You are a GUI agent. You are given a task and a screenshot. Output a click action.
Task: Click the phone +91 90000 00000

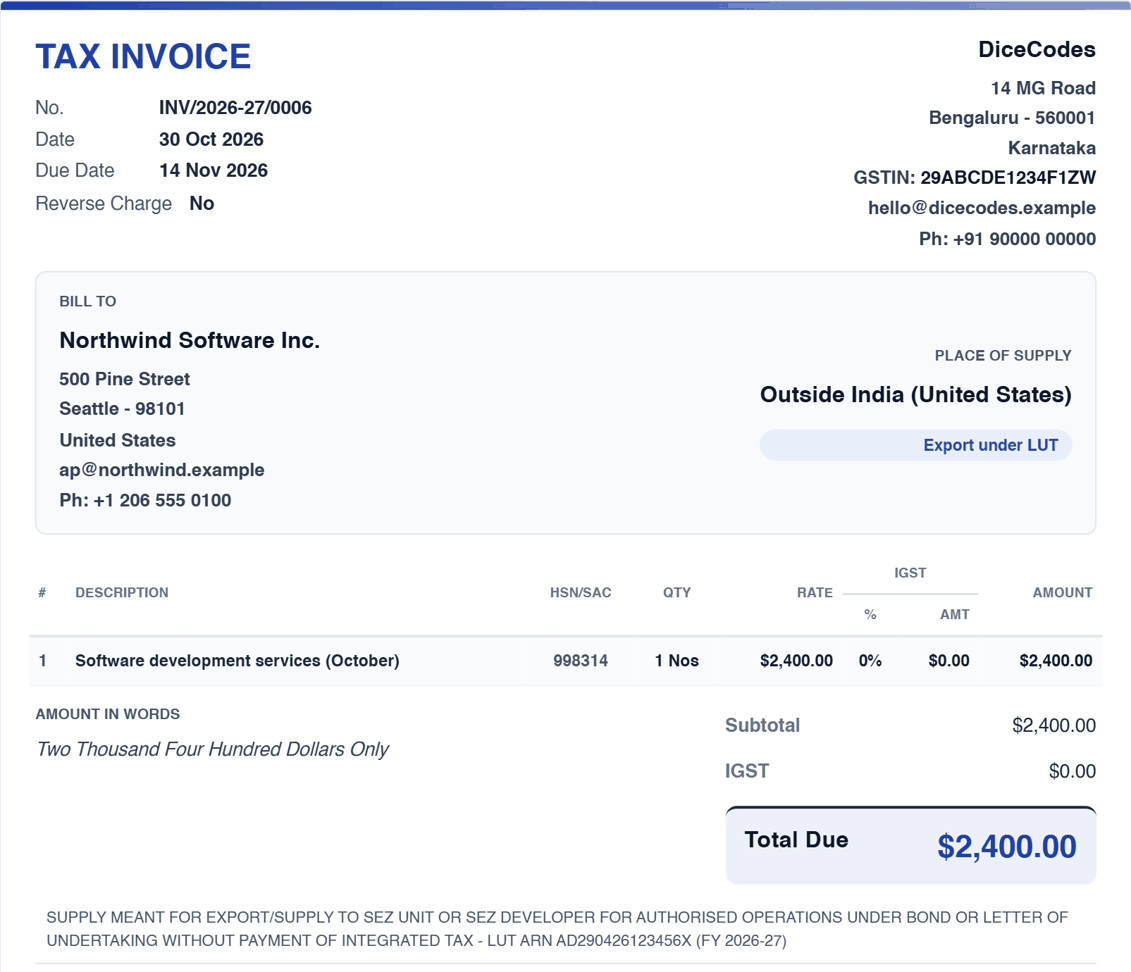coord(1024,239)
